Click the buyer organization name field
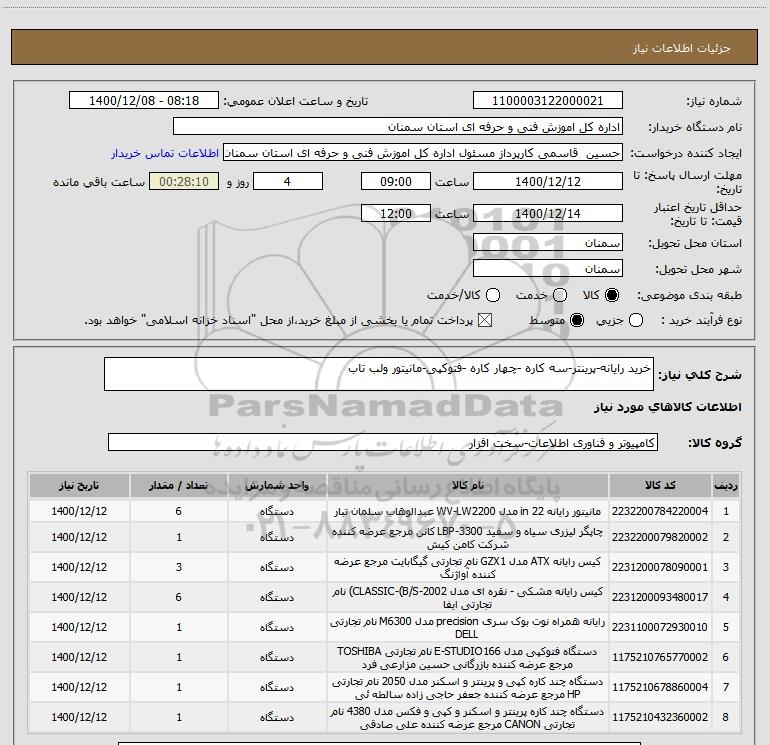 coord(398,127)
